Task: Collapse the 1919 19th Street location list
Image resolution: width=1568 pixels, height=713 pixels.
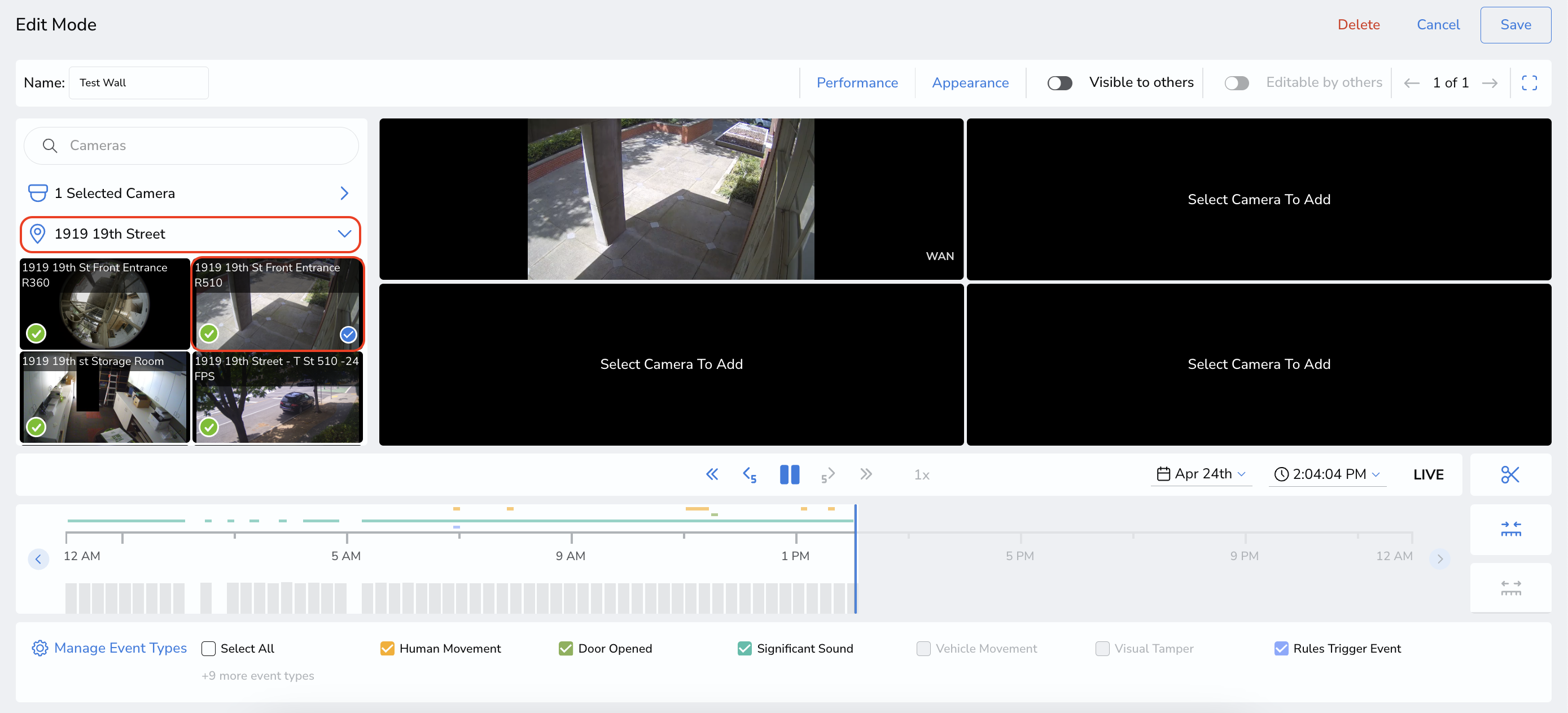Action: click(344, 234)
